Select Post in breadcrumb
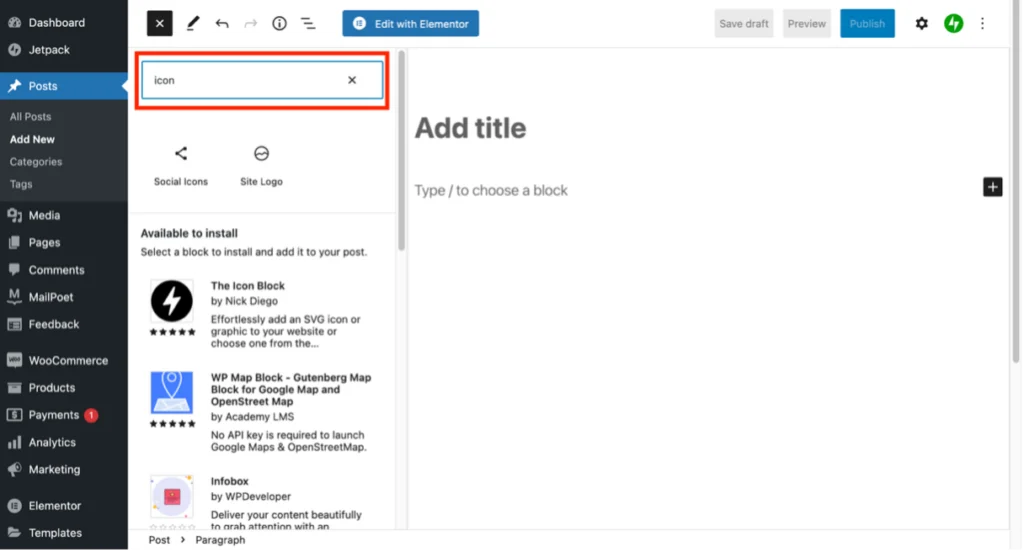Image resolution: width=1024 pixels, height=552 pixels. [159, 541]
